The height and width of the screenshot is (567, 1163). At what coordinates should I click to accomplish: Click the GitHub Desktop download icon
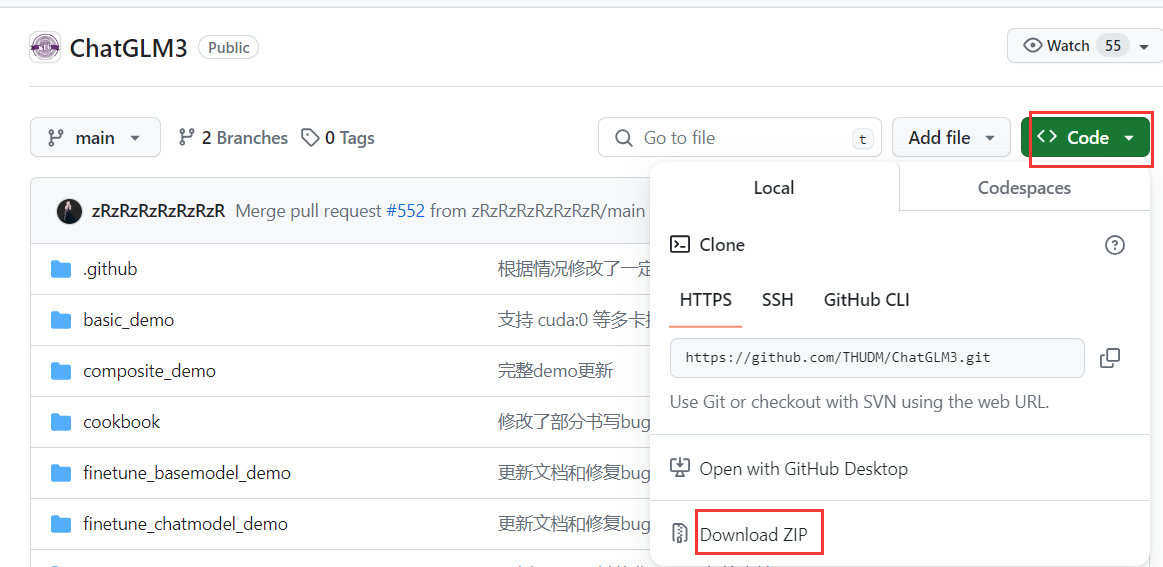tap(679, 468)
